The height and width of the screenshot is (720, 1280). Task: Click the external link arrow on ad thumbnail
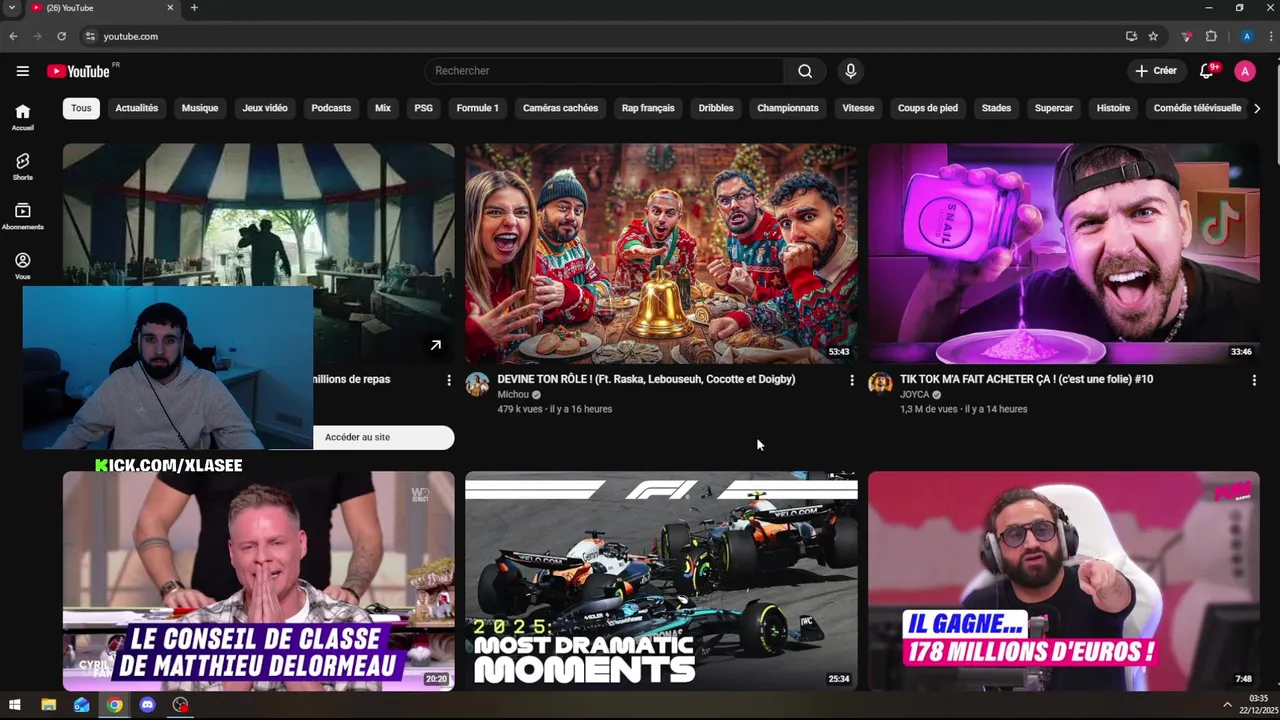[435, 345]
